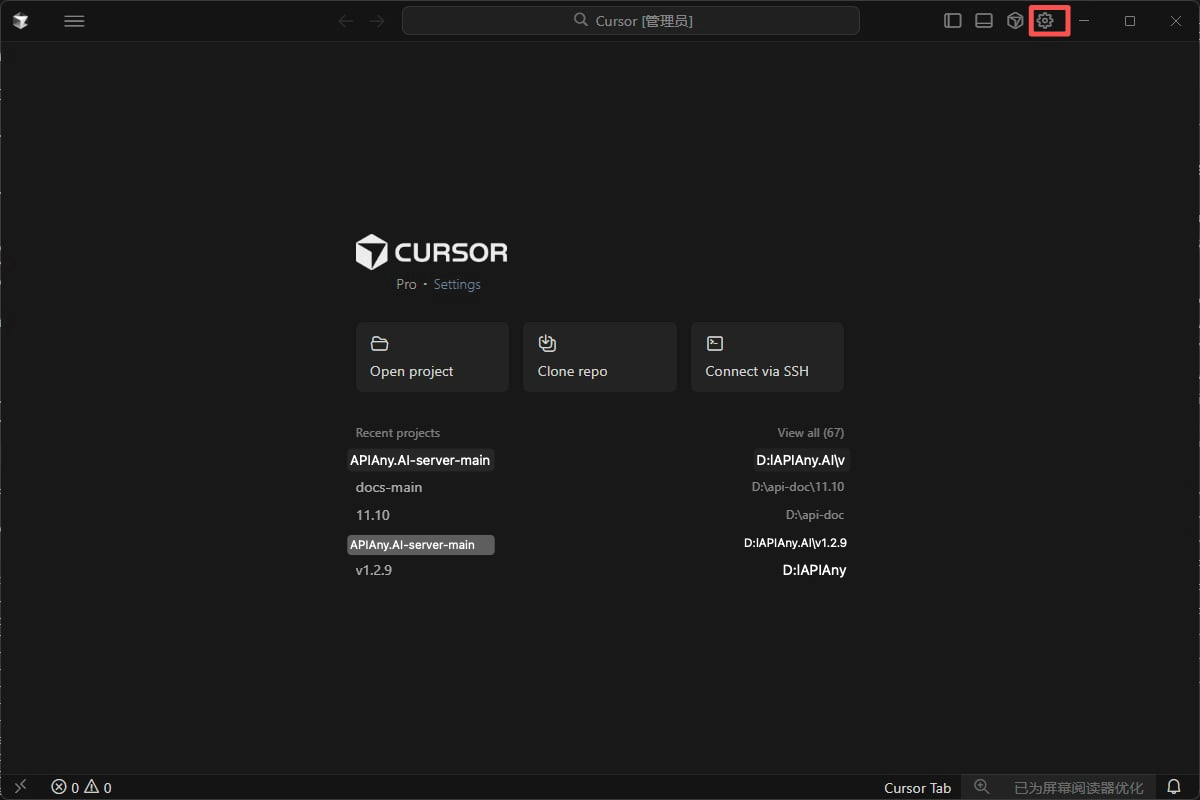1200x800 pixels.
Task: Click the Open project button
Action: (432, 357)
